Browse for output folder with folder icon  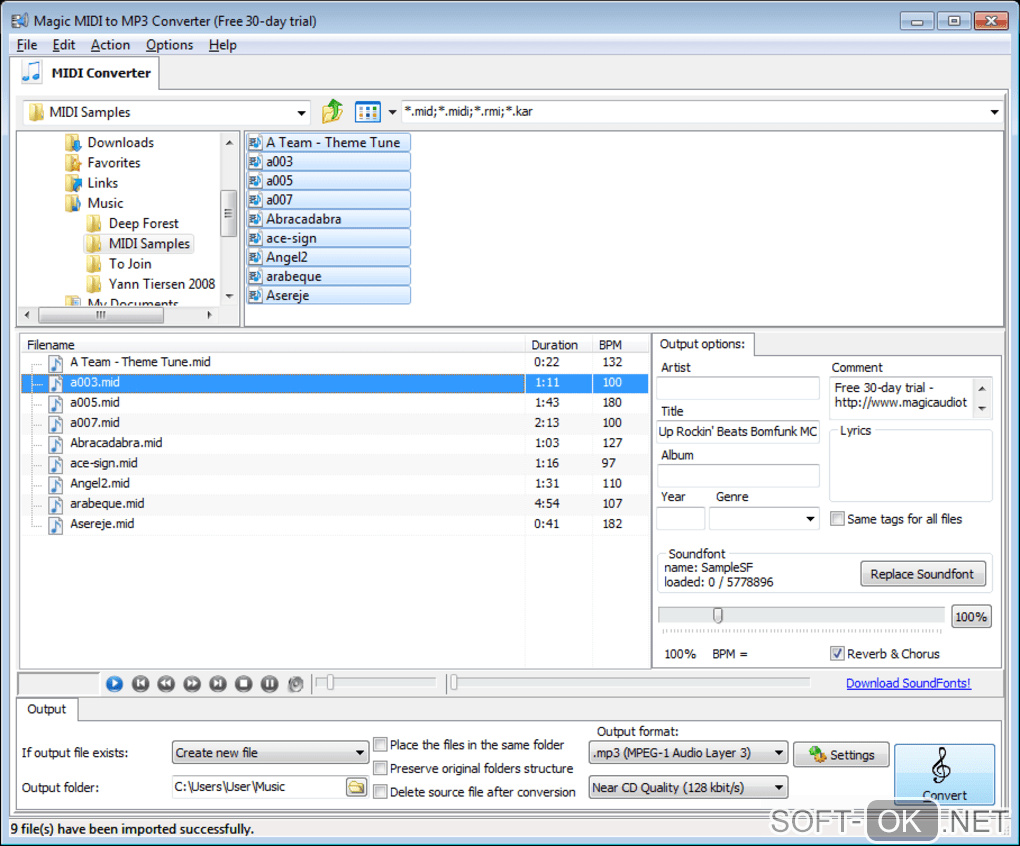[356, 787]
